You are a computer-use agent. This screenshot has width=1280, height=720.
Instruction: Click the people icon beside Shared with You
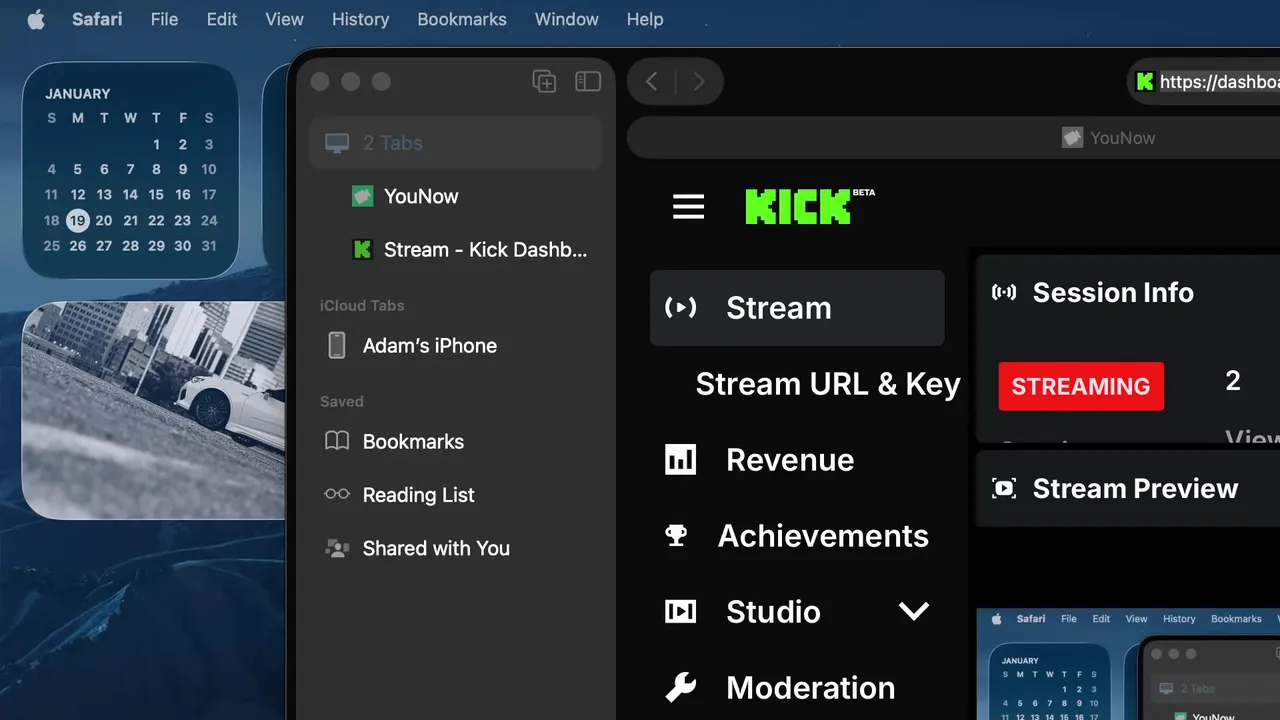(337, 548)
